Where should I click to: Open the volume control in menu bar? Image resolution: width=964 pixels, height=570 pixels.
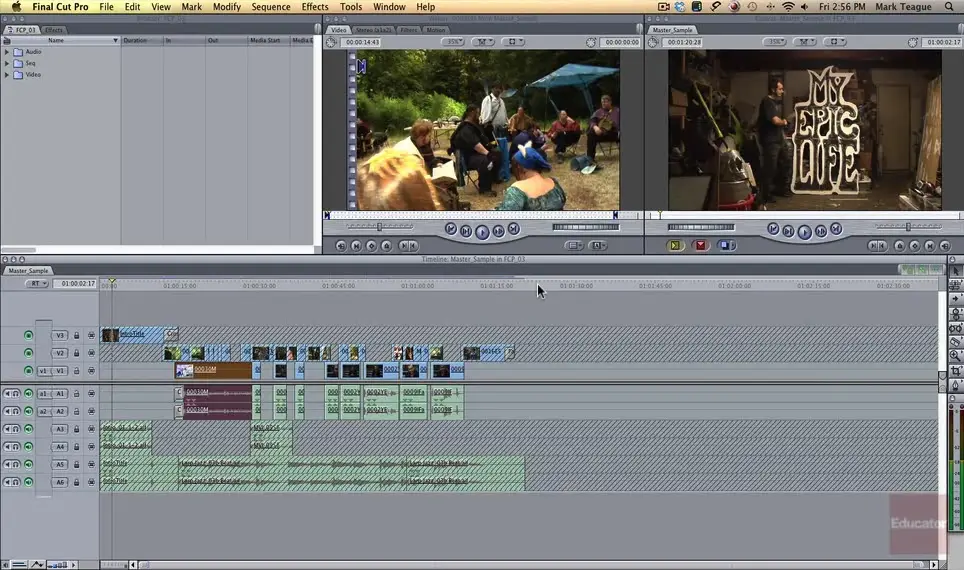point(805,7)
